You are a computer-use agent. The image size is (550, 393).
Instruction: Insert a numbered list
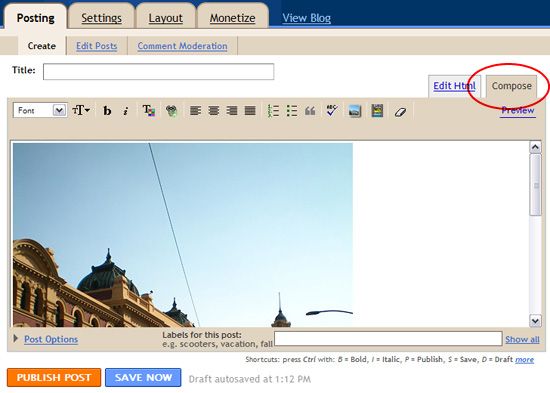point(273,111)
